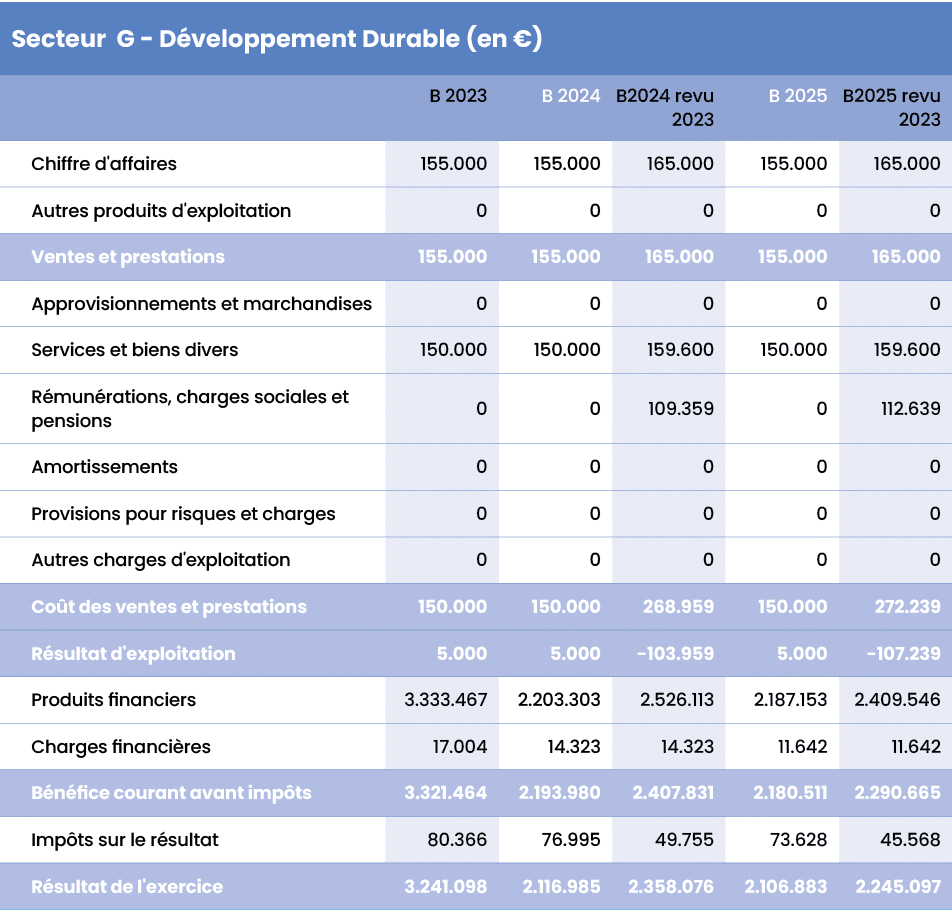Click the 155.000 Chiffre d'affaires B 2023 cell
Viewport: 952px width, 920px height.
pos(455,163)
